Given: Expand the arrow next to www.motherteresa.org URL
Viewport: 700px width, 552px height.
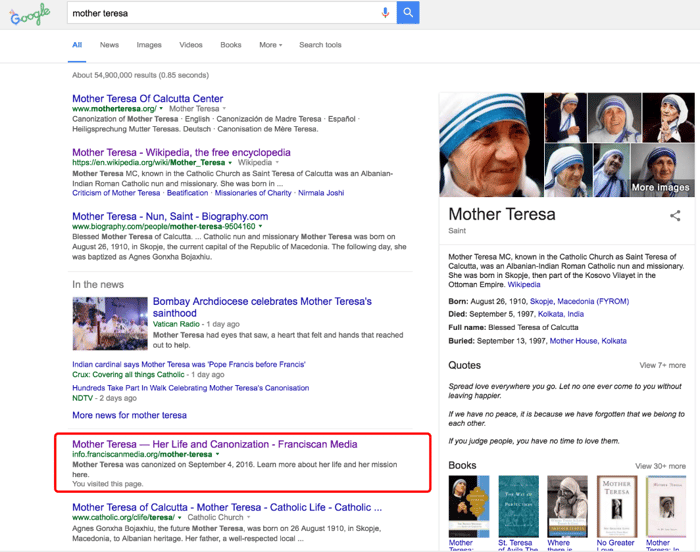Looking at the screenshot, I should point(161,109).
